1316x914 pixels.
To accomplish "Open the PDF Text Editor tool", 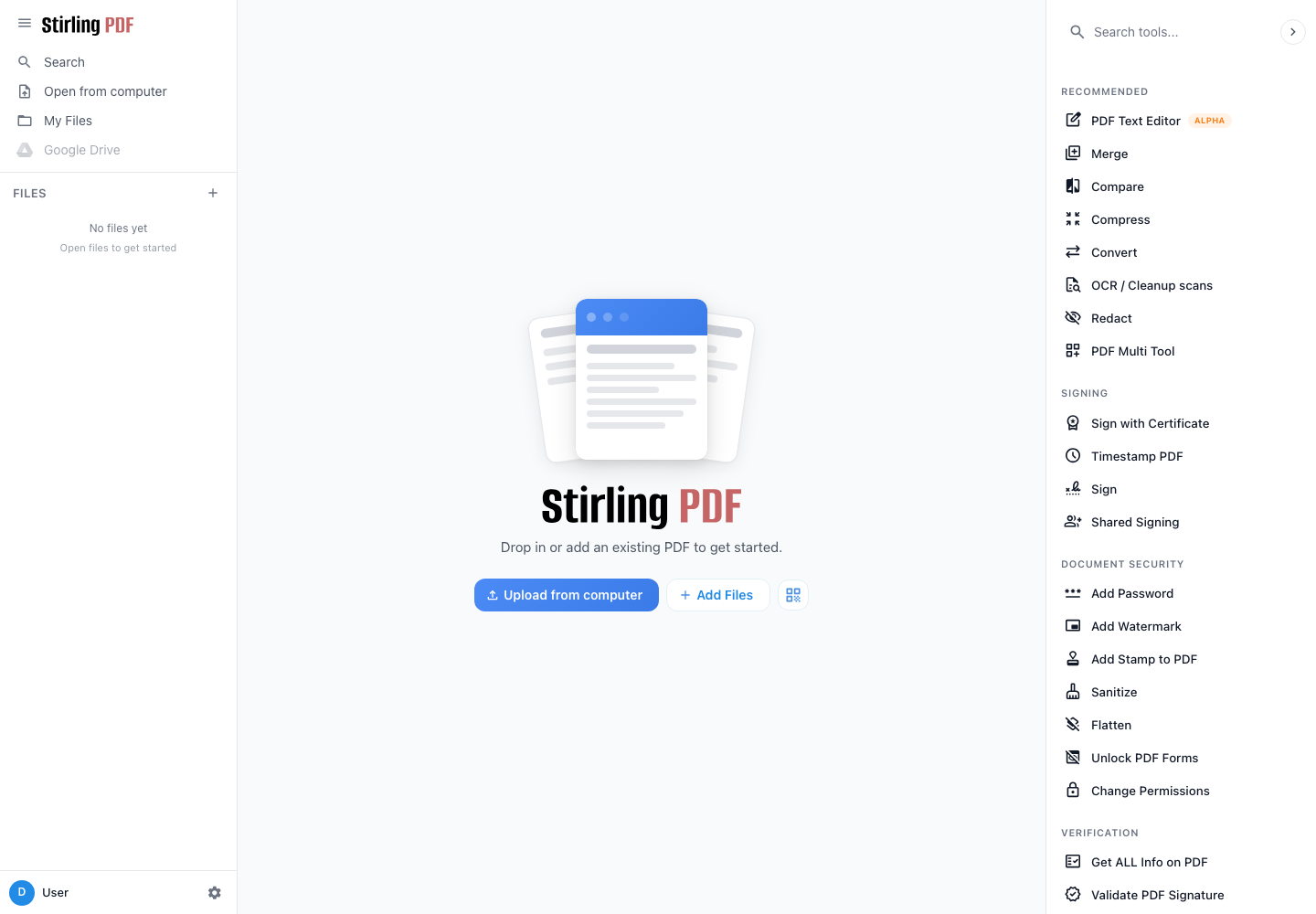I will click(x=1136, y=121).
